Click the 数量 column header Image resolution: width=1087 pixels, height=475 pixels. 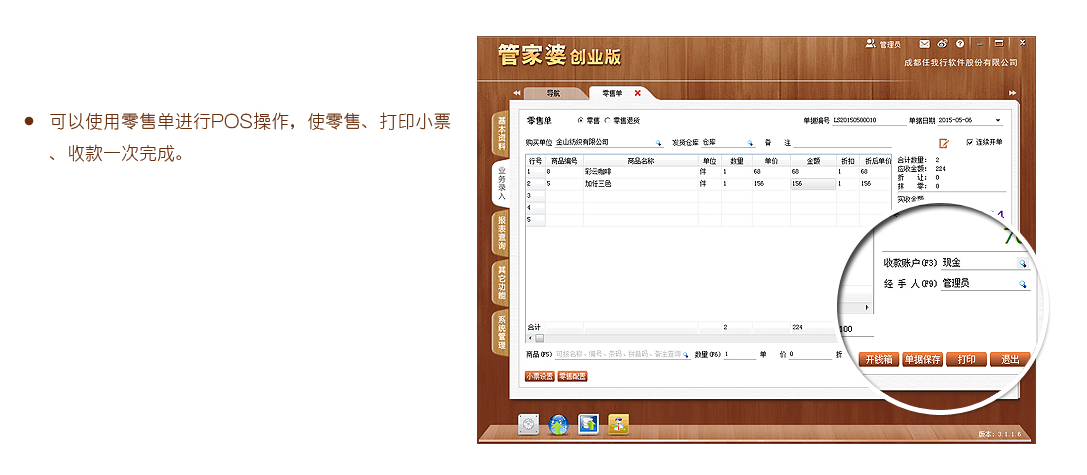[x=737, y=160]
